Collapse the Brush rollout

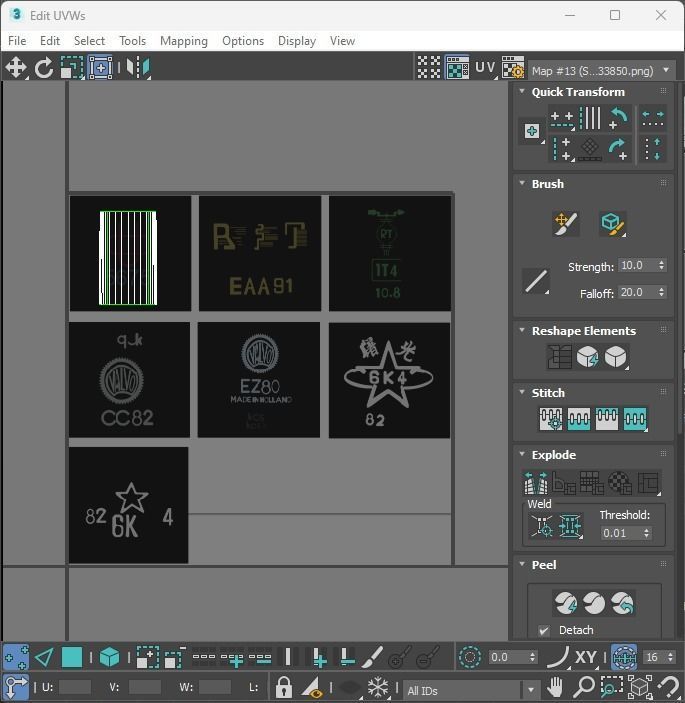click(x=522, y=183)
